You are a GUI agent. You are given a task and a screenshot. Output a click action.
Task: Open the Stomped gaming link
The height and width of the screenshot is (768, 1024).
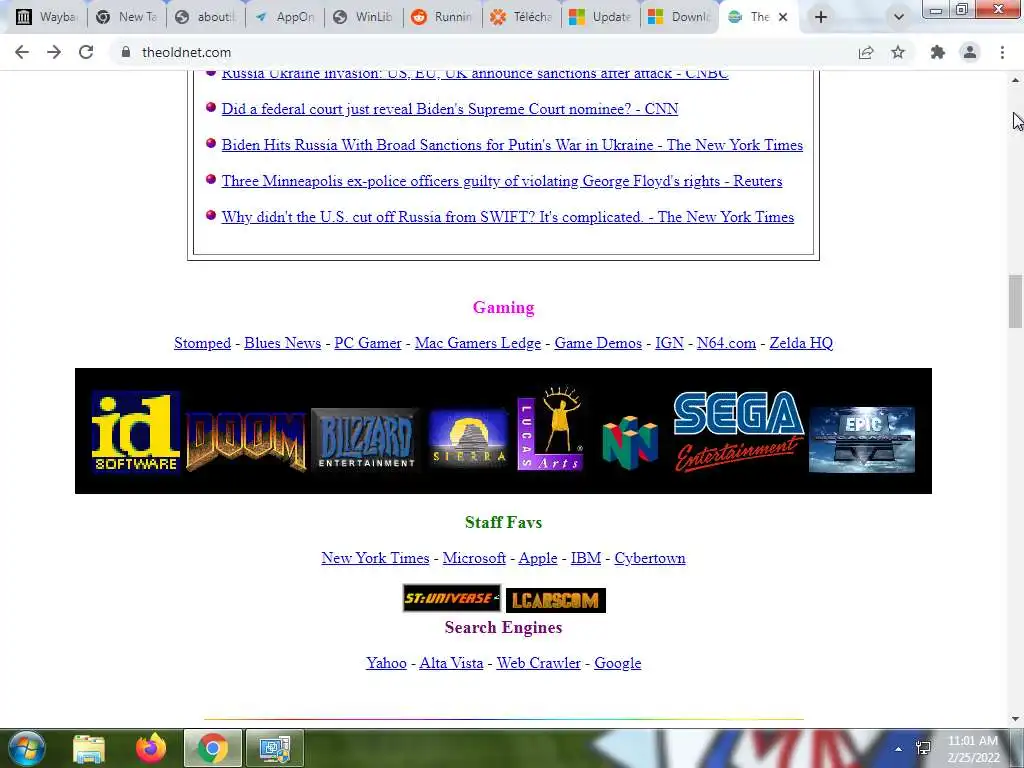tap(202, 343)
